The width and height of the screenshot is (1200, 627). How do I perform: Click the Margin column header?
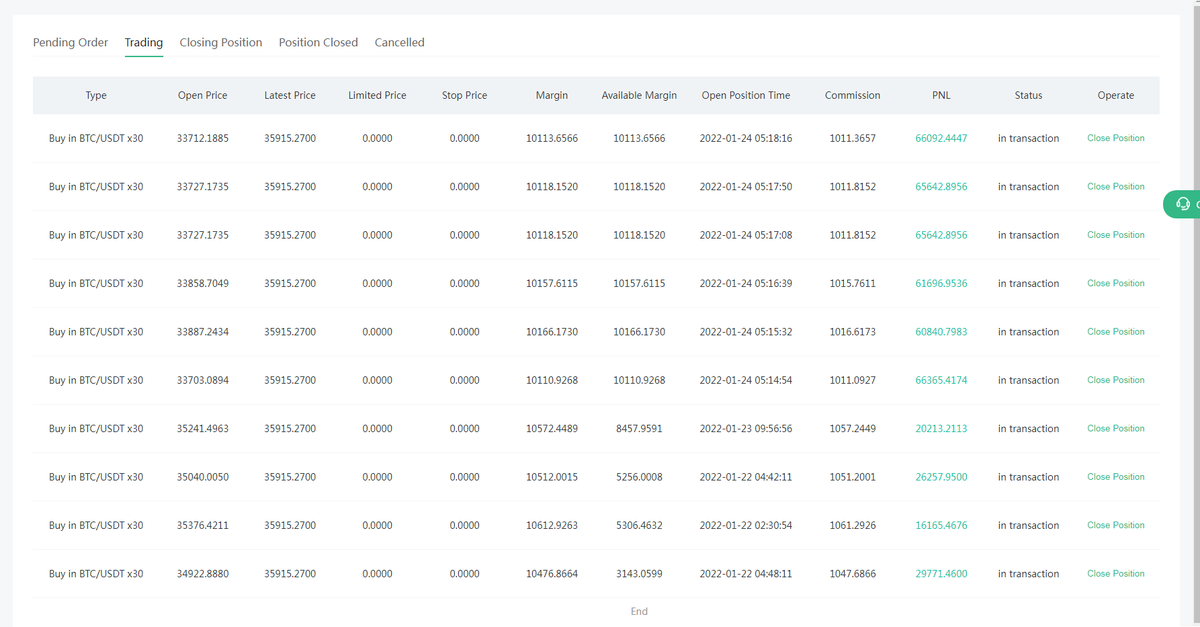[x=552, y=95]
